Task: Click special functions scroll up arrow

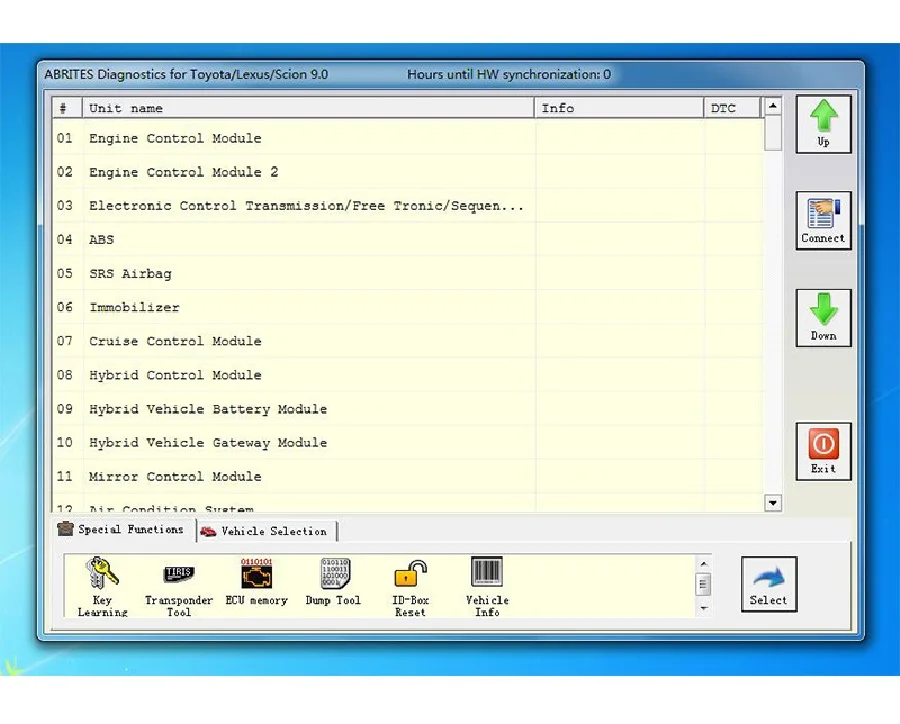Action: click(703, 564)
